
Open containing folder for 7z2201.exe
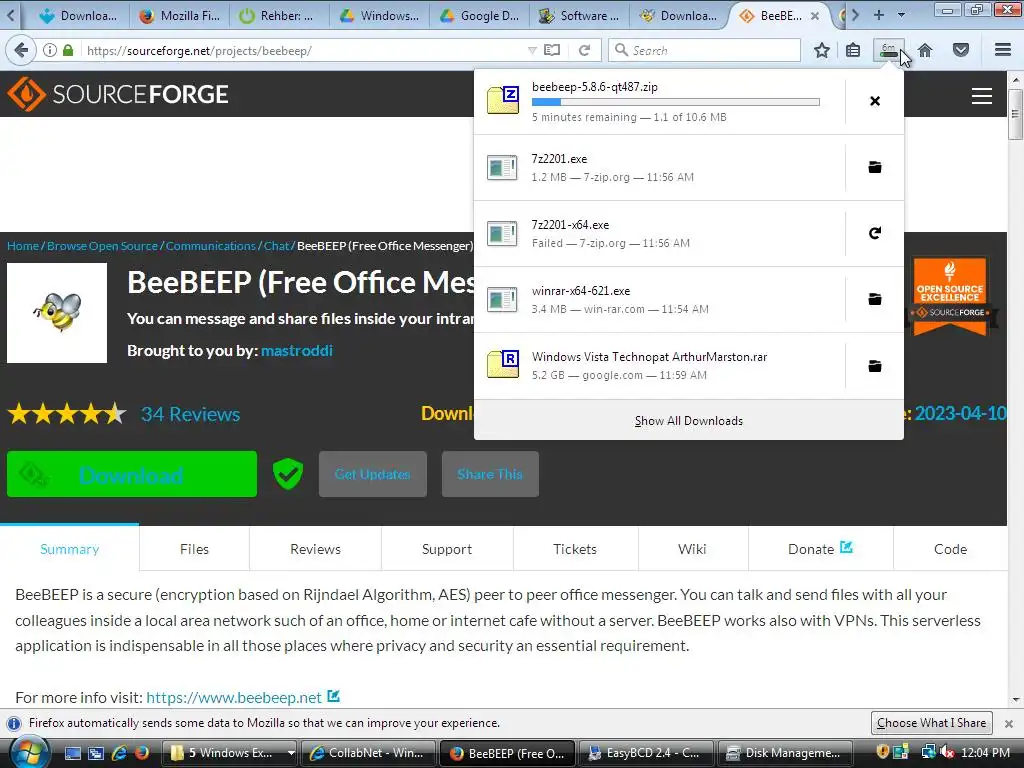(x=874, y=167)
